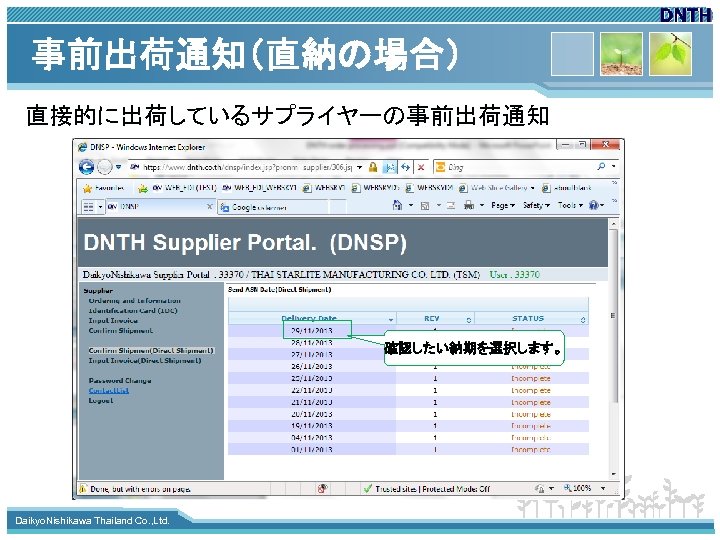Click Incomplete status in 22/11/2013 row
The height and width of the screenshot is (540, 720).
(x=531, y=390)
